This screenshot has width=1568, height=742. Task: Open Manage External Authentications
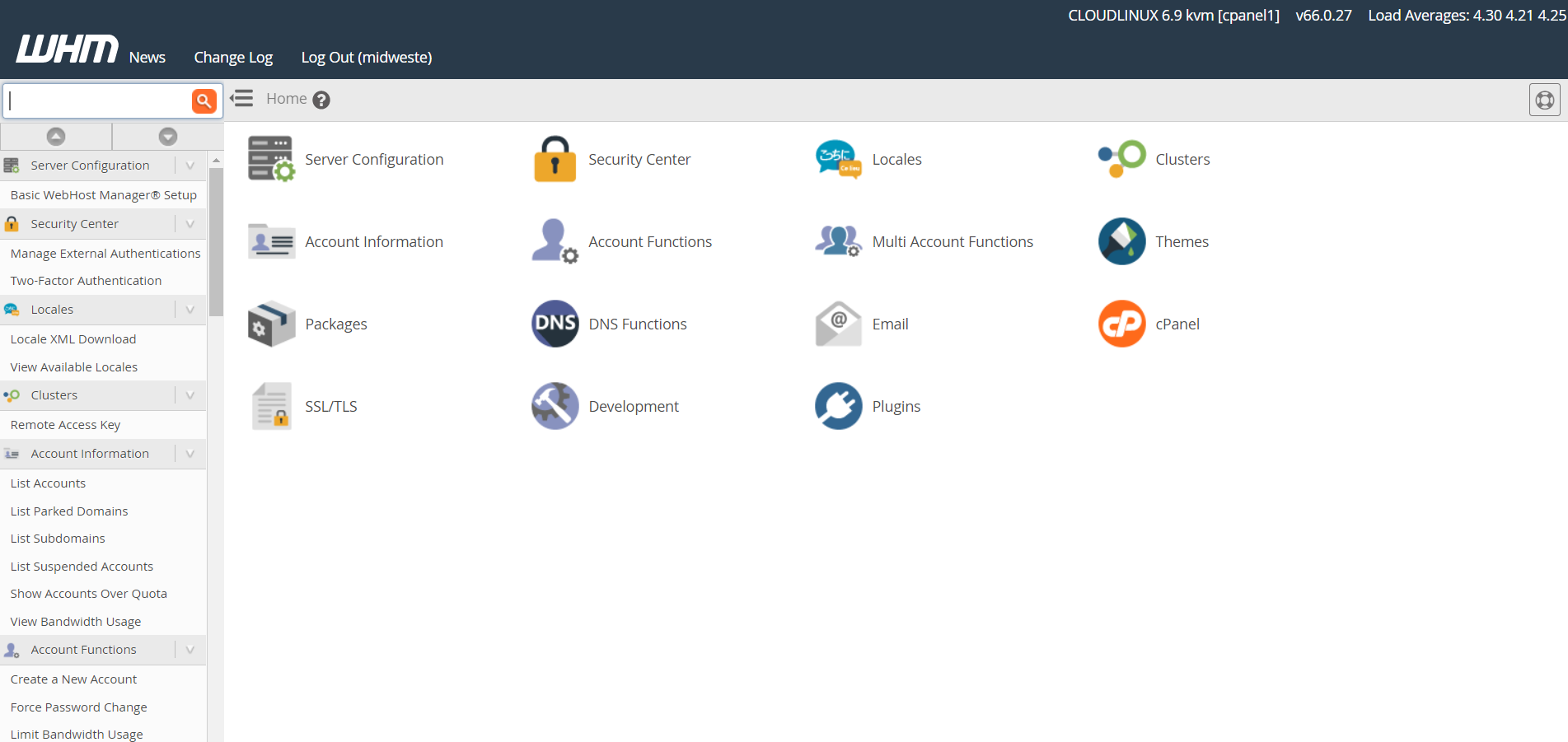104,254
